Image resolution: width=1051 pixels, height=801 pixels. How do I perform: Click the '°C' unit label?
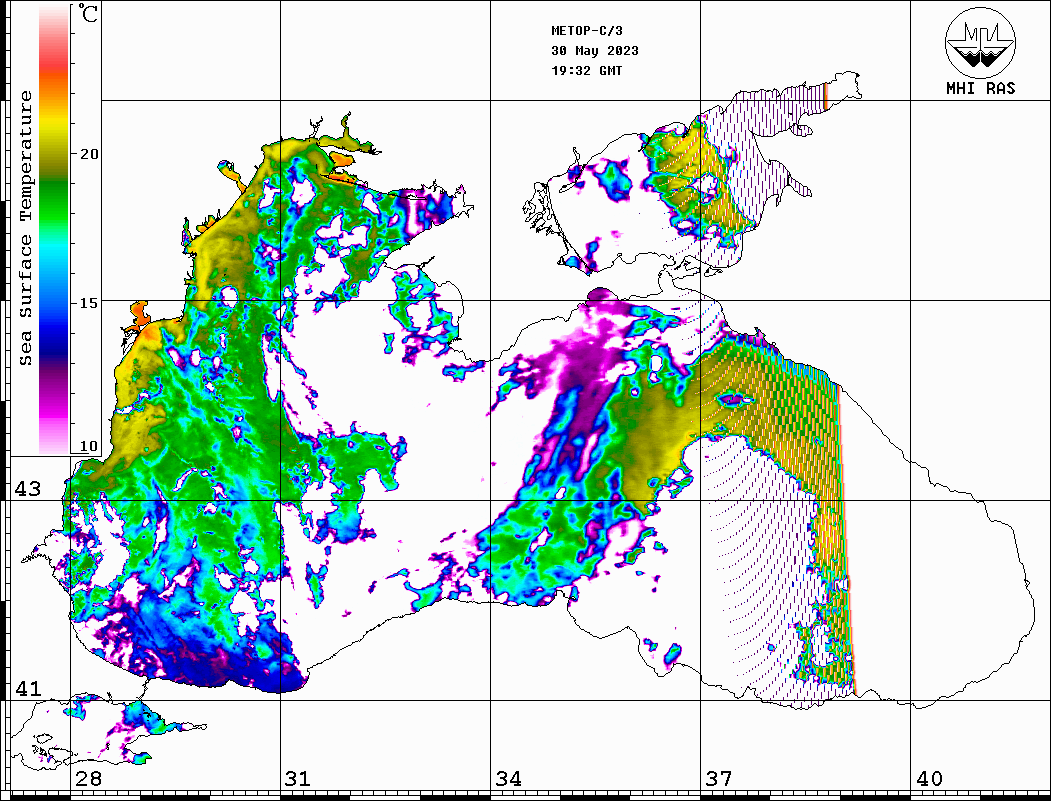(x=88, y=13)
